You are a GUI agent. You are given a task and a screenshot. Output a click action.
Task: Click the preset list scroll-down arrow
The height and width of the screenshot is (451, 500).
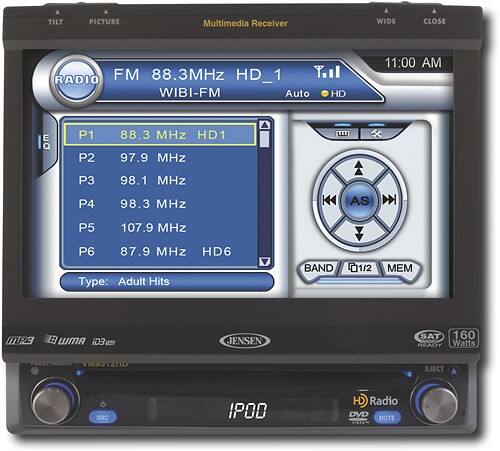tap(265, 261)
